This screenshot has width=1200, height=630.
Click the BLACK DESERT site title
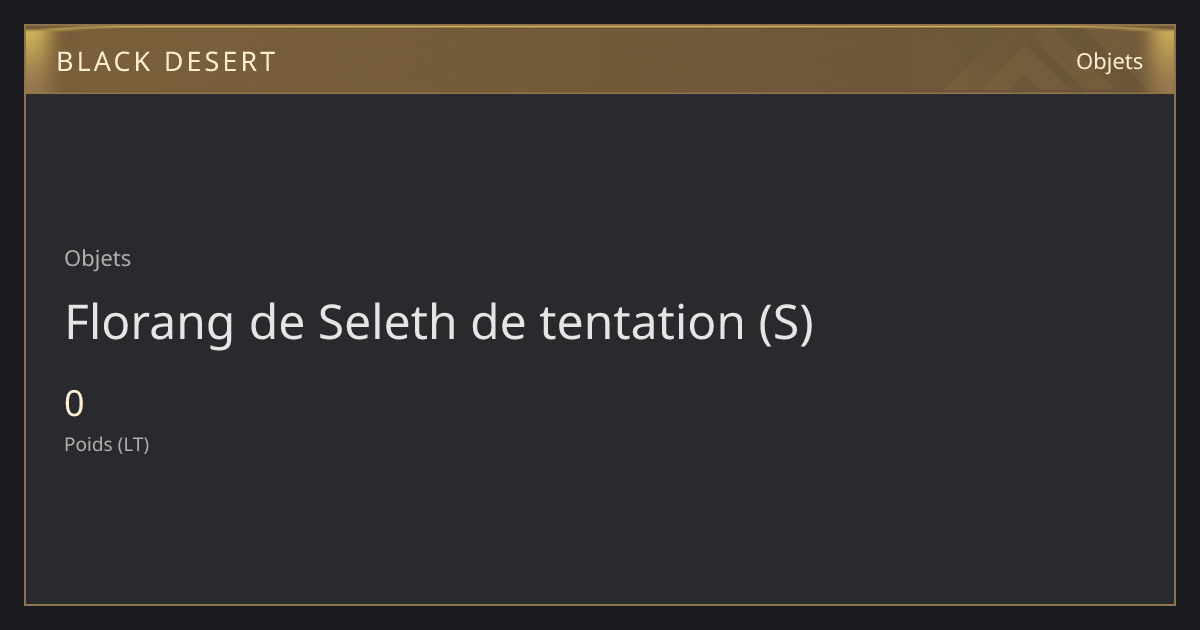[166, 62]
